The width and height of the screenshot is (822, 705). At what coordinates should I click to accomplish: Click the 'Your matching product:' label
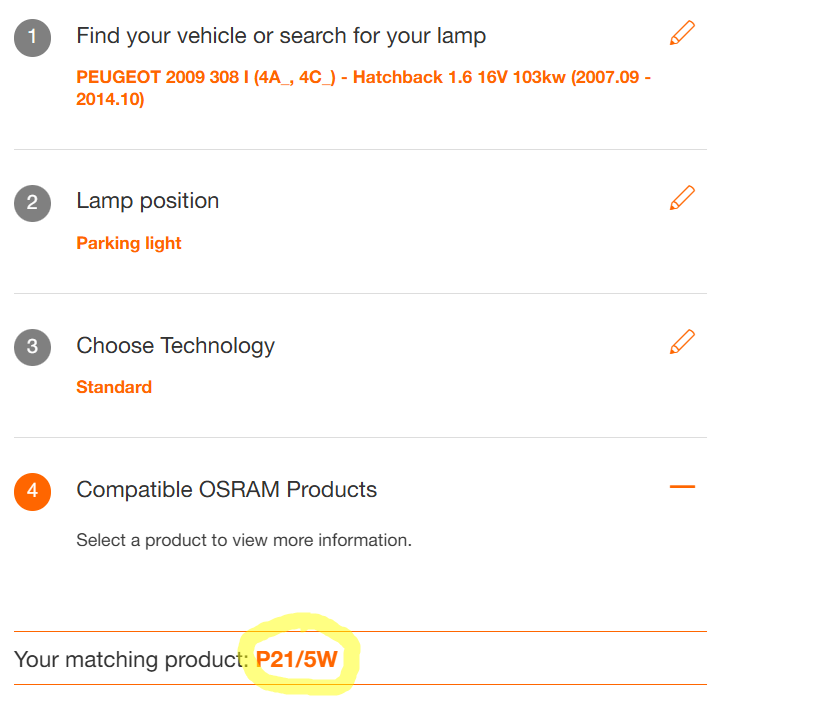(x=130, y=660)
